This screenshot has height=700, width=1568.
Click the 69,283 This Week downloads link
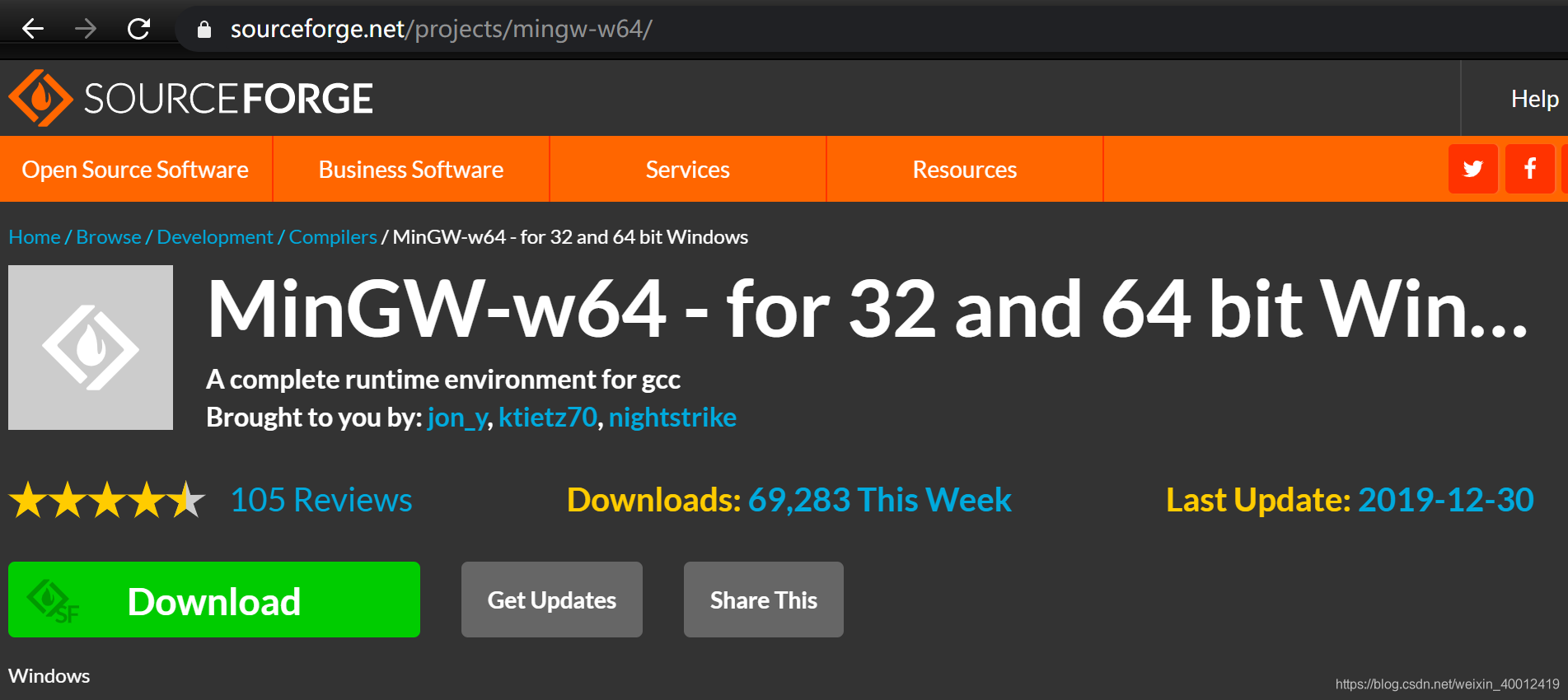[879, 500]
